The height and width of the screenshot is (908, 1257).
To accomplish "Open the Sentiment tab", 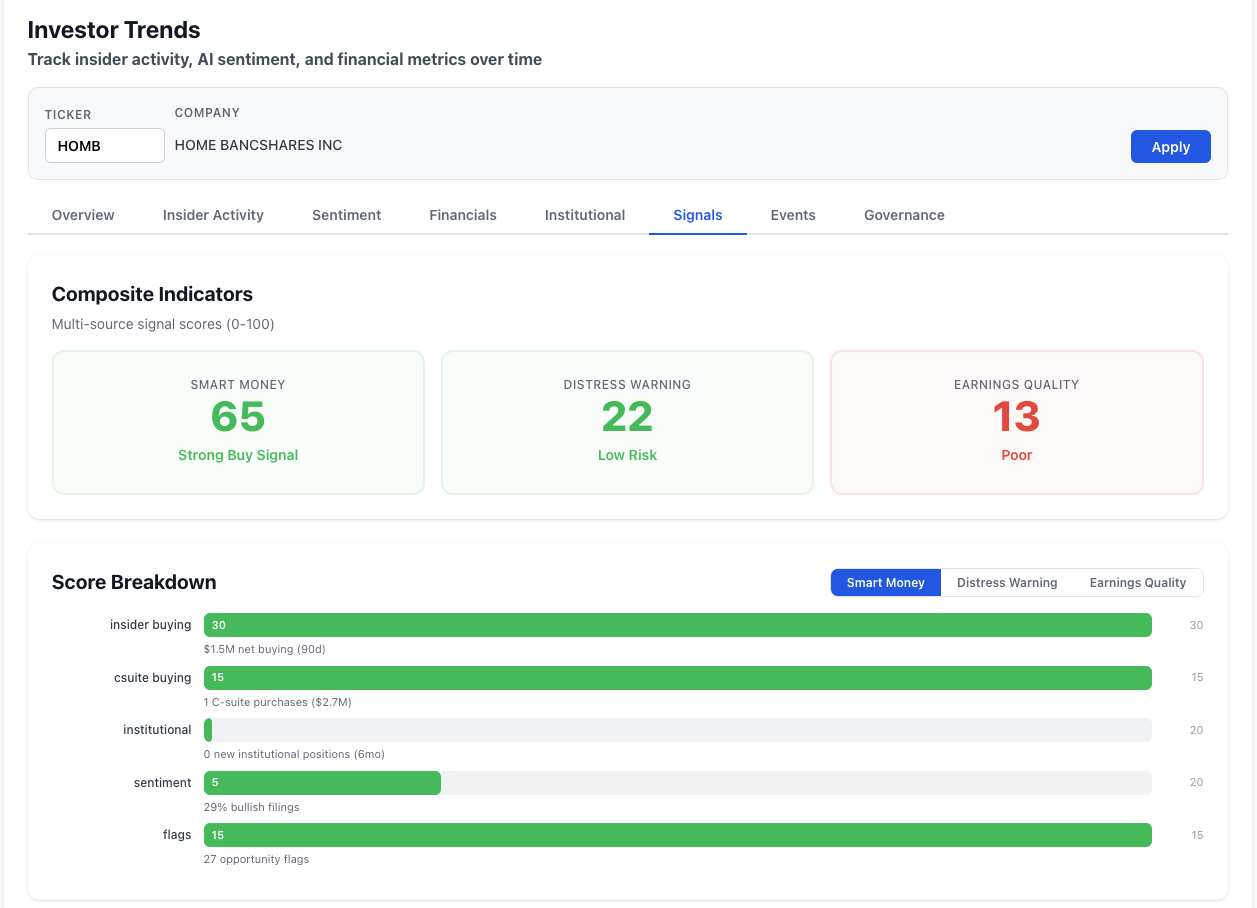I will [x=346, y=215].
